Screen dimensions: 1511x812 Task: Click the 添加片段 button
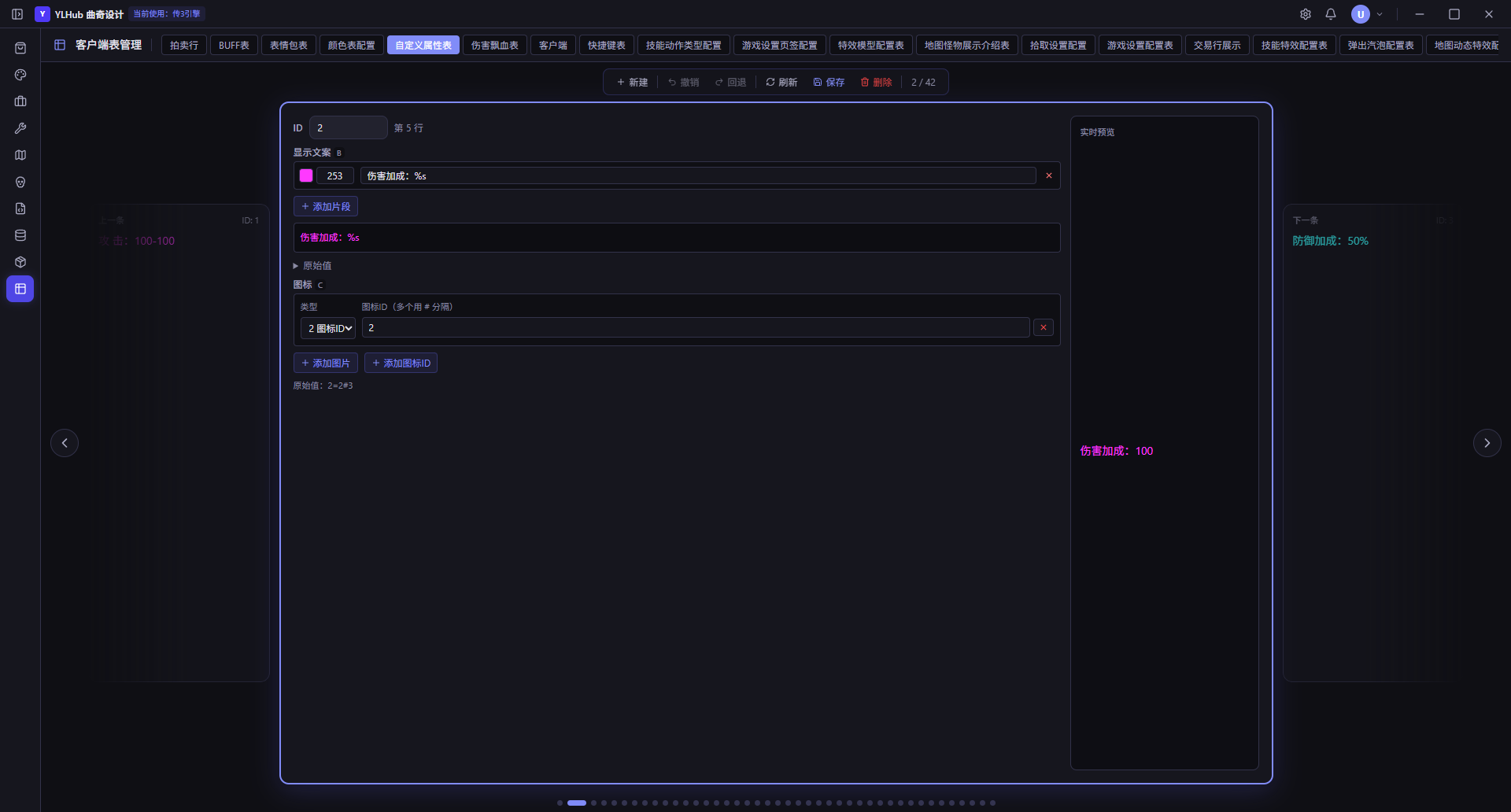(326, 206)
